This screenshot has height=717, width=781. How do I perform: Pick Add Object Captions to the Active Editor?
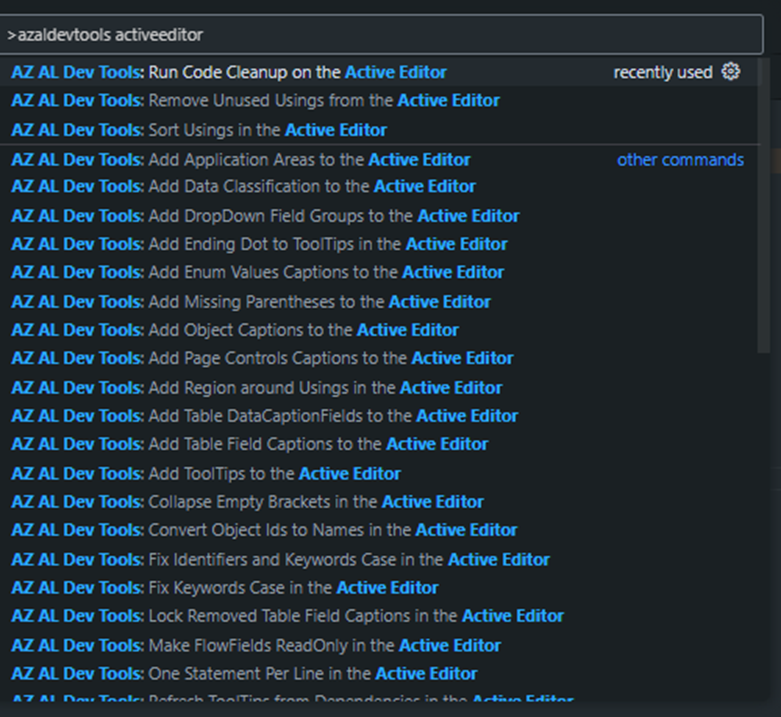point(380,330)
